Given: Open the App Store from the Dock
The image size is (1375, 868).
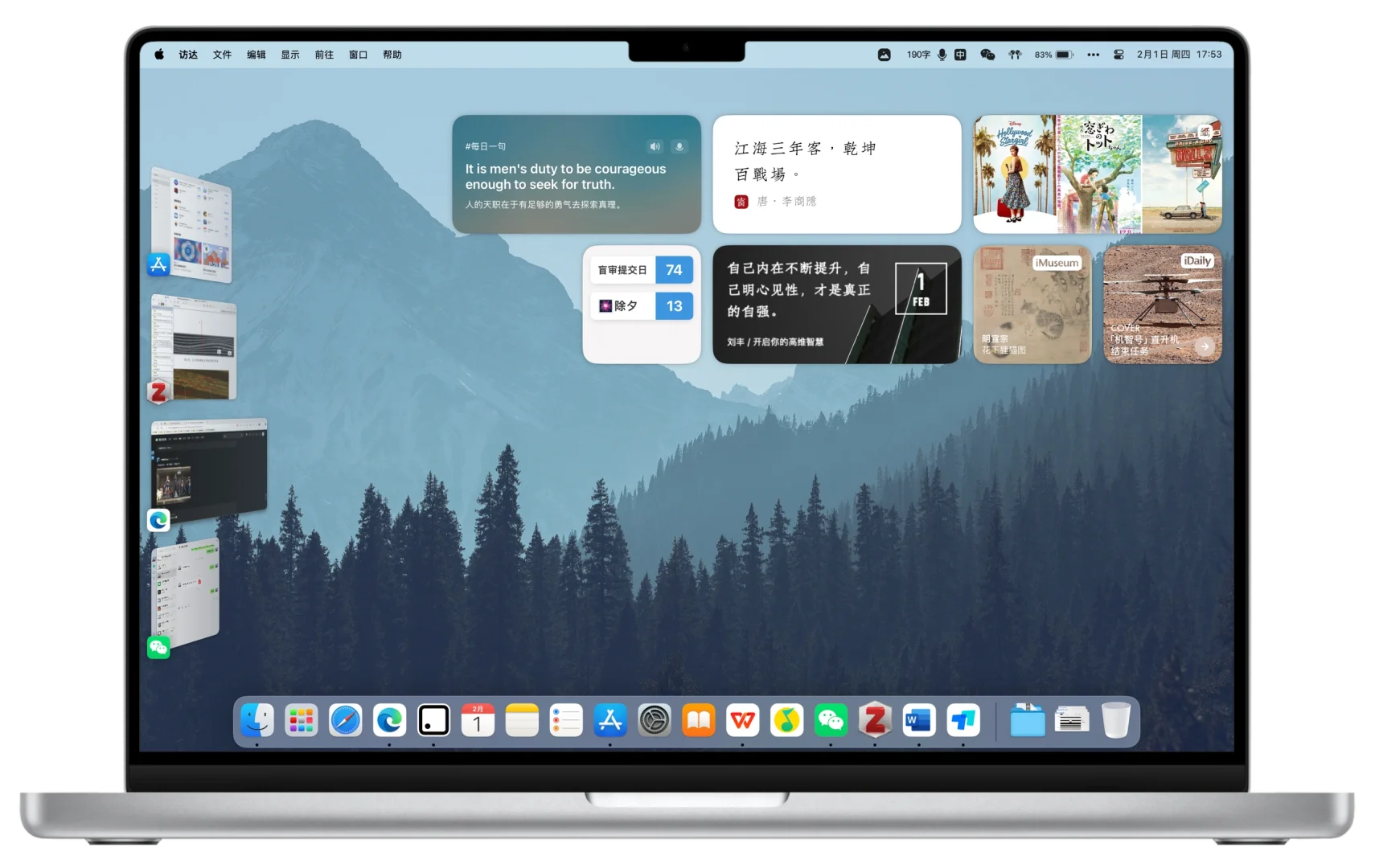Looking at the screenshot, I should (610, 721).
